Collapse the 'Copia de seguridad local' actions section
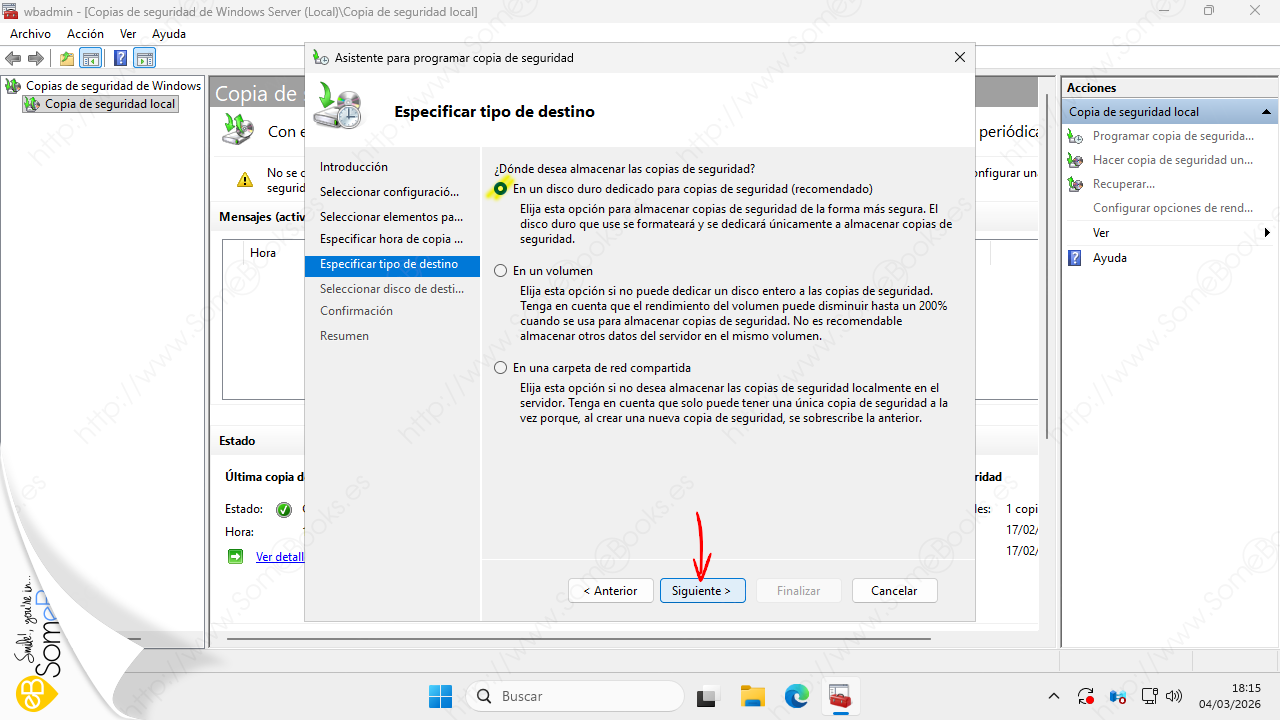1280x720 pixels. (x=1266, y=112)
